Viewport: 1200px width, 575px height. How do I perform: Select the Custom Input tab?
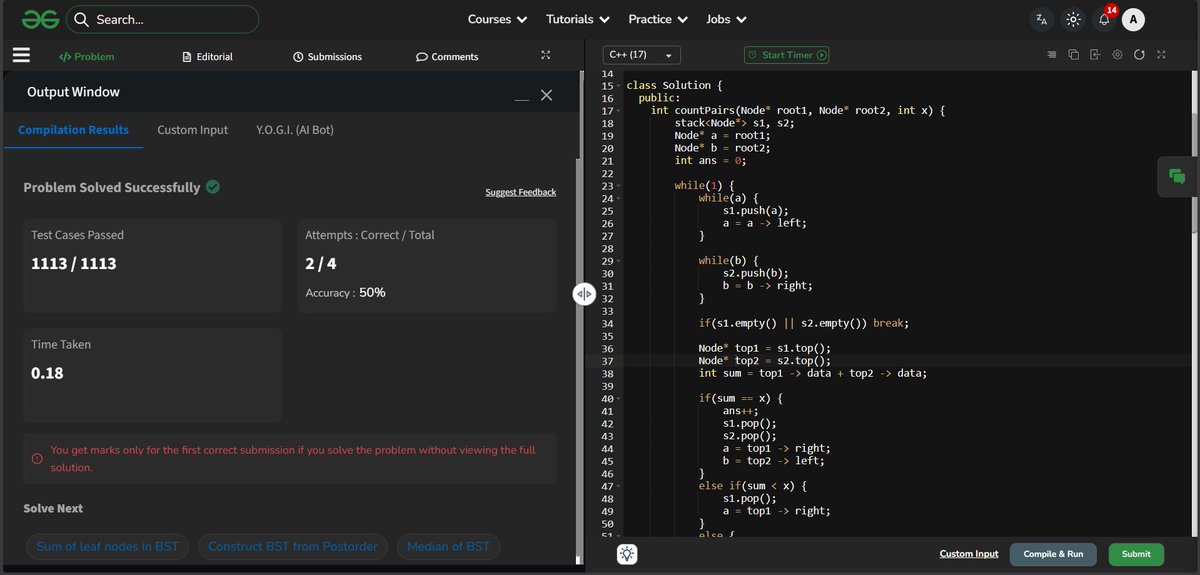tap(192, 130)
